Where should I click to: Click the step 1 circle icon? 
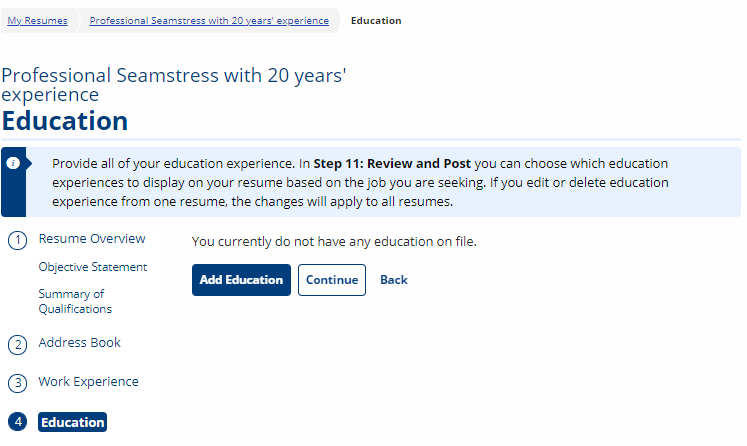coord(18,240)
